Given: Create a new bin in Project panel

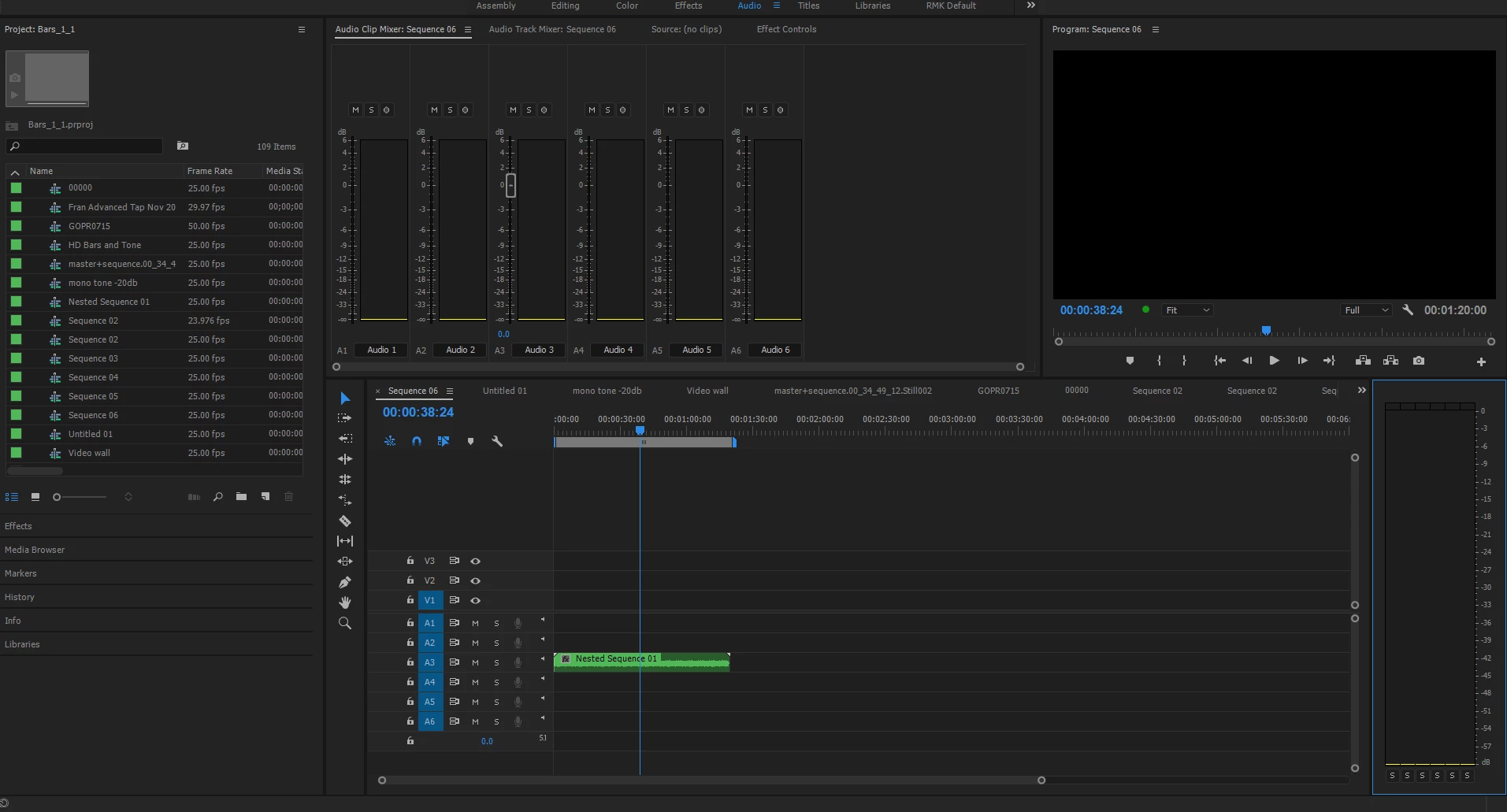Looking at the screenshot, I should coord(241,496).
